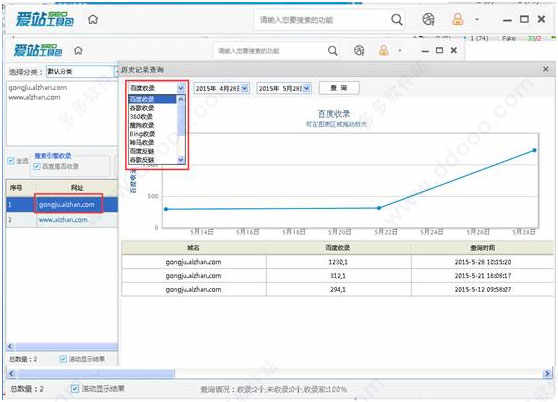Click the orange lock icon in the outer window

pyautogui.click(x=458, y=19)
